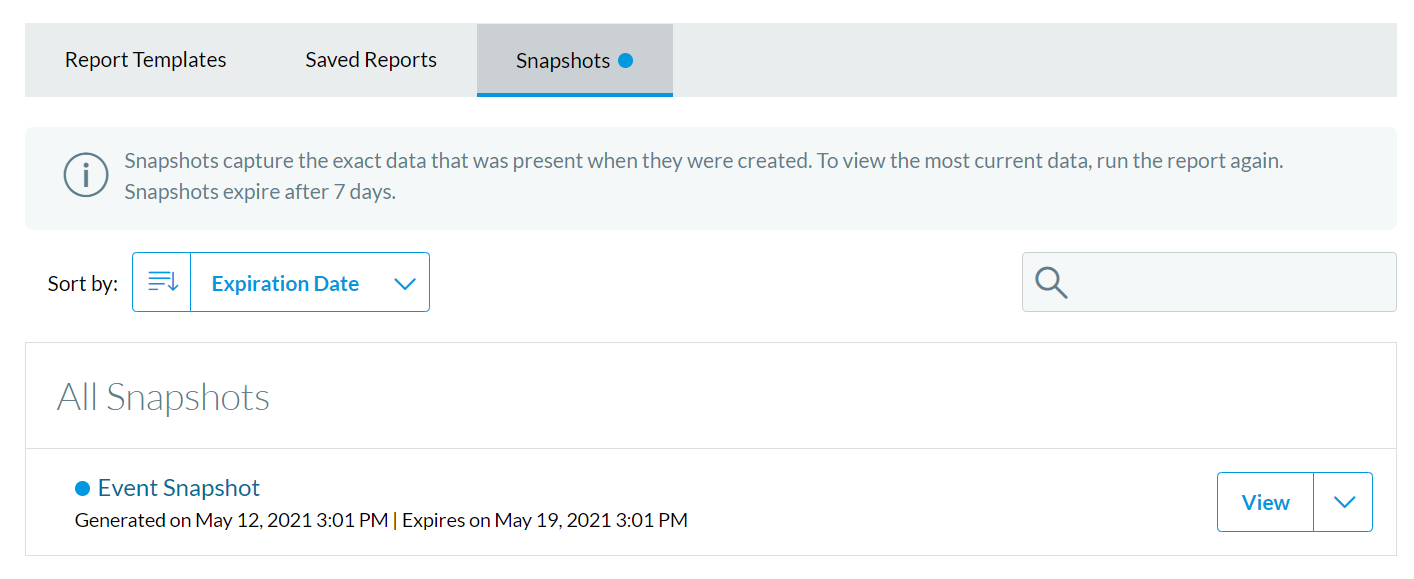Screen dimensions: 1414x579
Task: Click the blue dot beside Event Snapshot
Action: click(84, 487)
